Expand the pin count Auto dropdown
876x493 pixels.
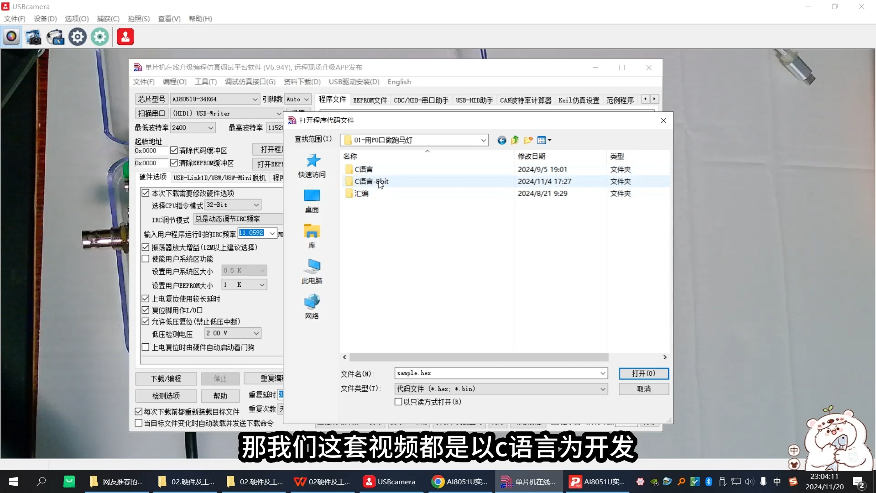point(306,99)
